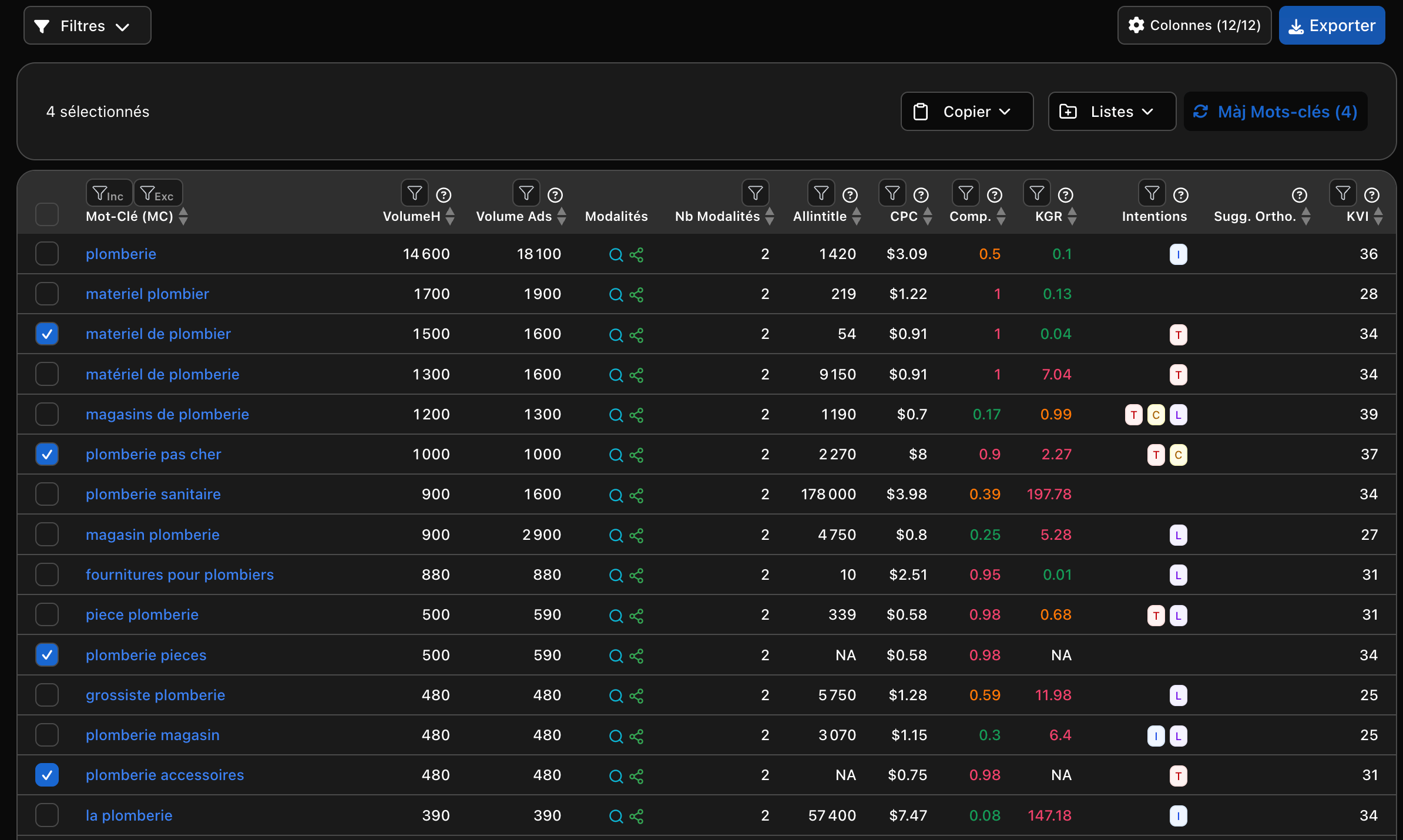This screenshot has height=840, width=1403.
Task: Open the Copier dropdown menu
Action: click(x=966, y=112)
